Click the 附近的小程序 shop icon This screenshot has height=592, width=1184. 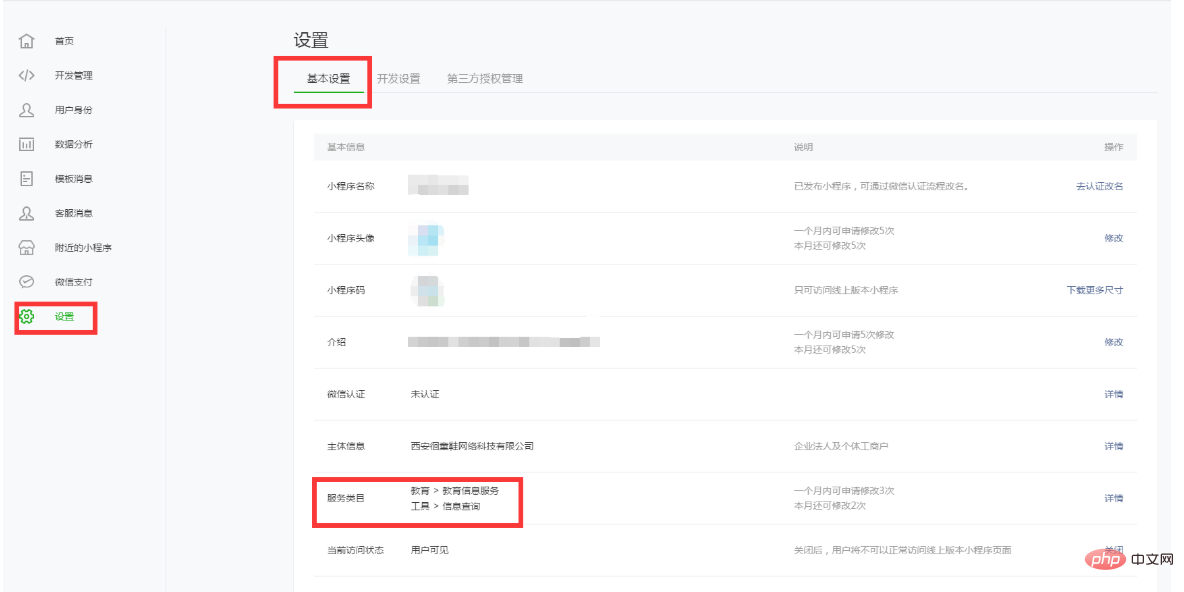(x=26, y=248)
